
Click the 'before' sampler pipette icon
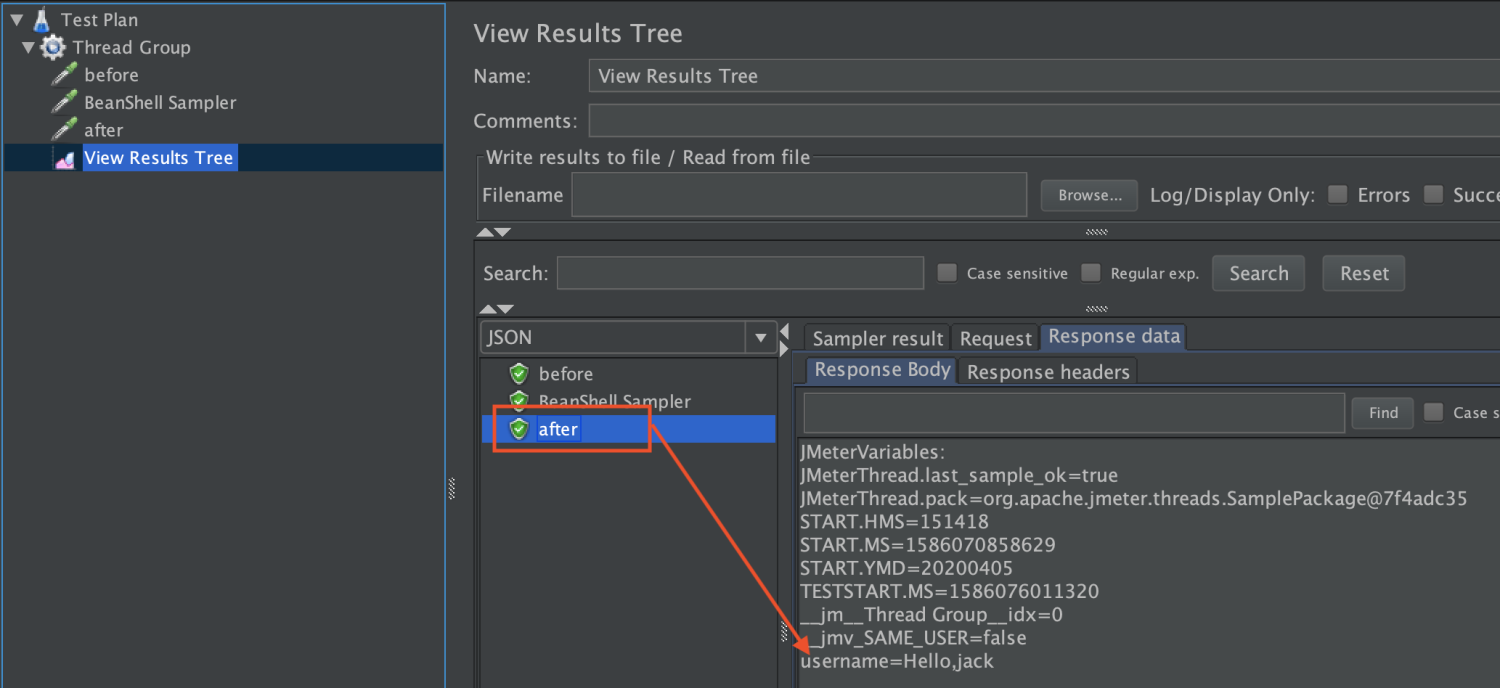[x=65, y=75]
